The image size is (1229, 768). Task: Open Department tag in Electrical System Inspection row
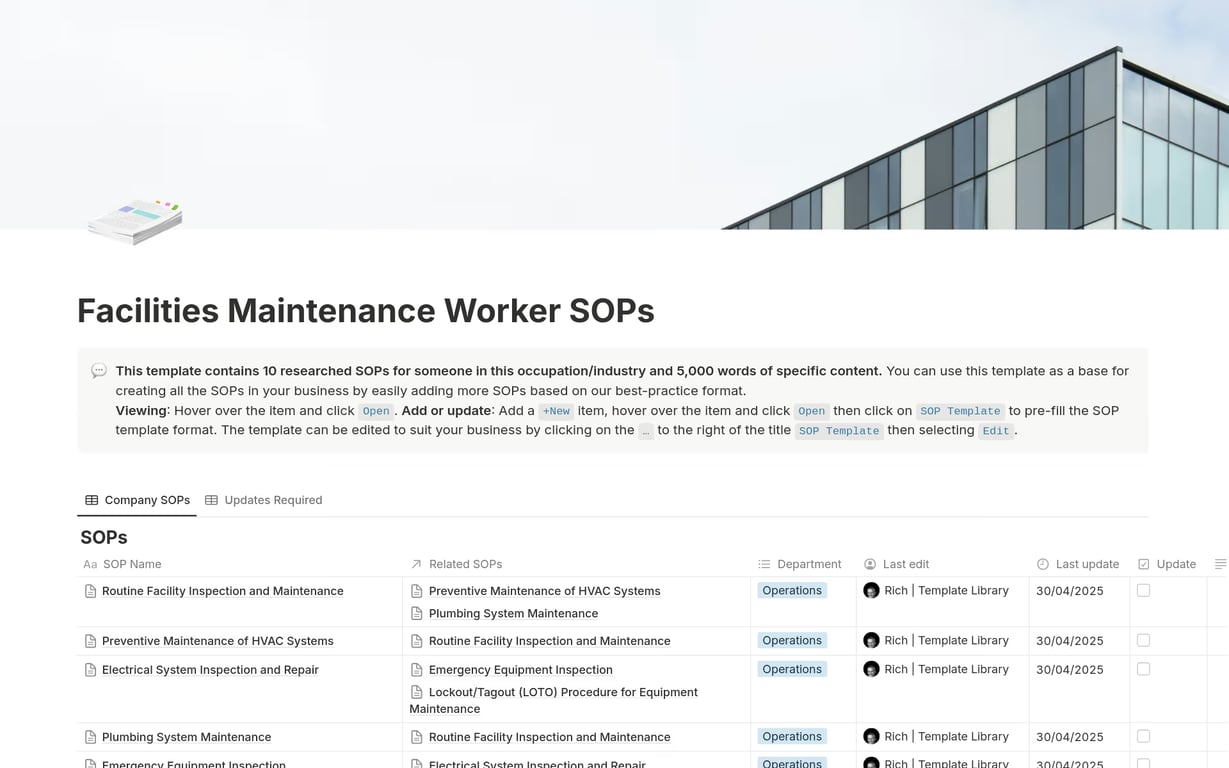pyautogui.click(x=792, y=669)
